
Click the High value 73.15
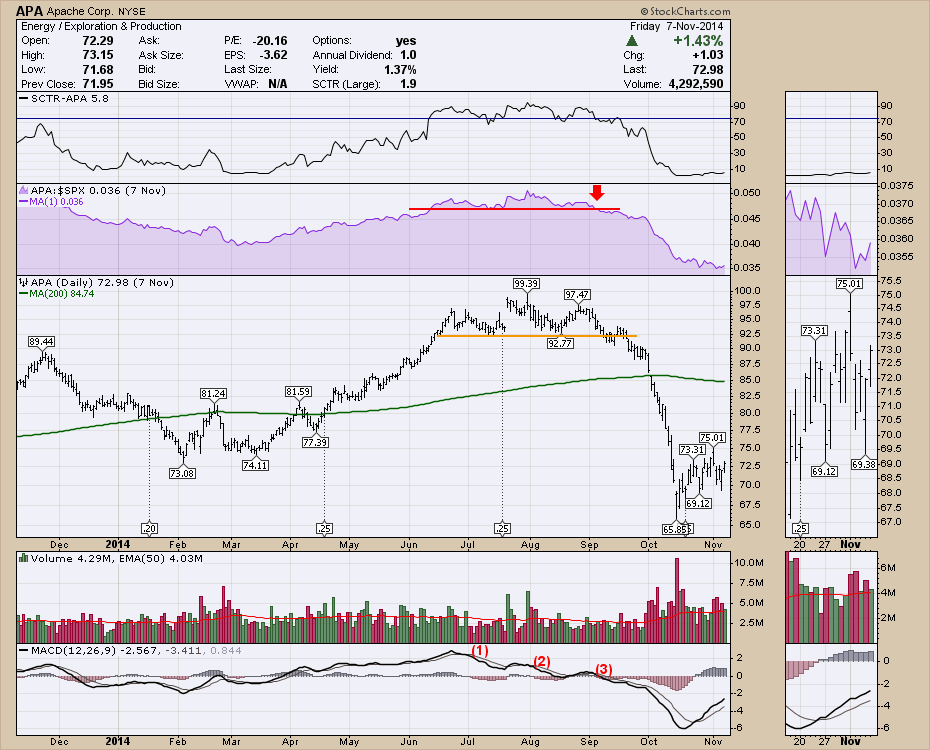(x=98, y=55)
